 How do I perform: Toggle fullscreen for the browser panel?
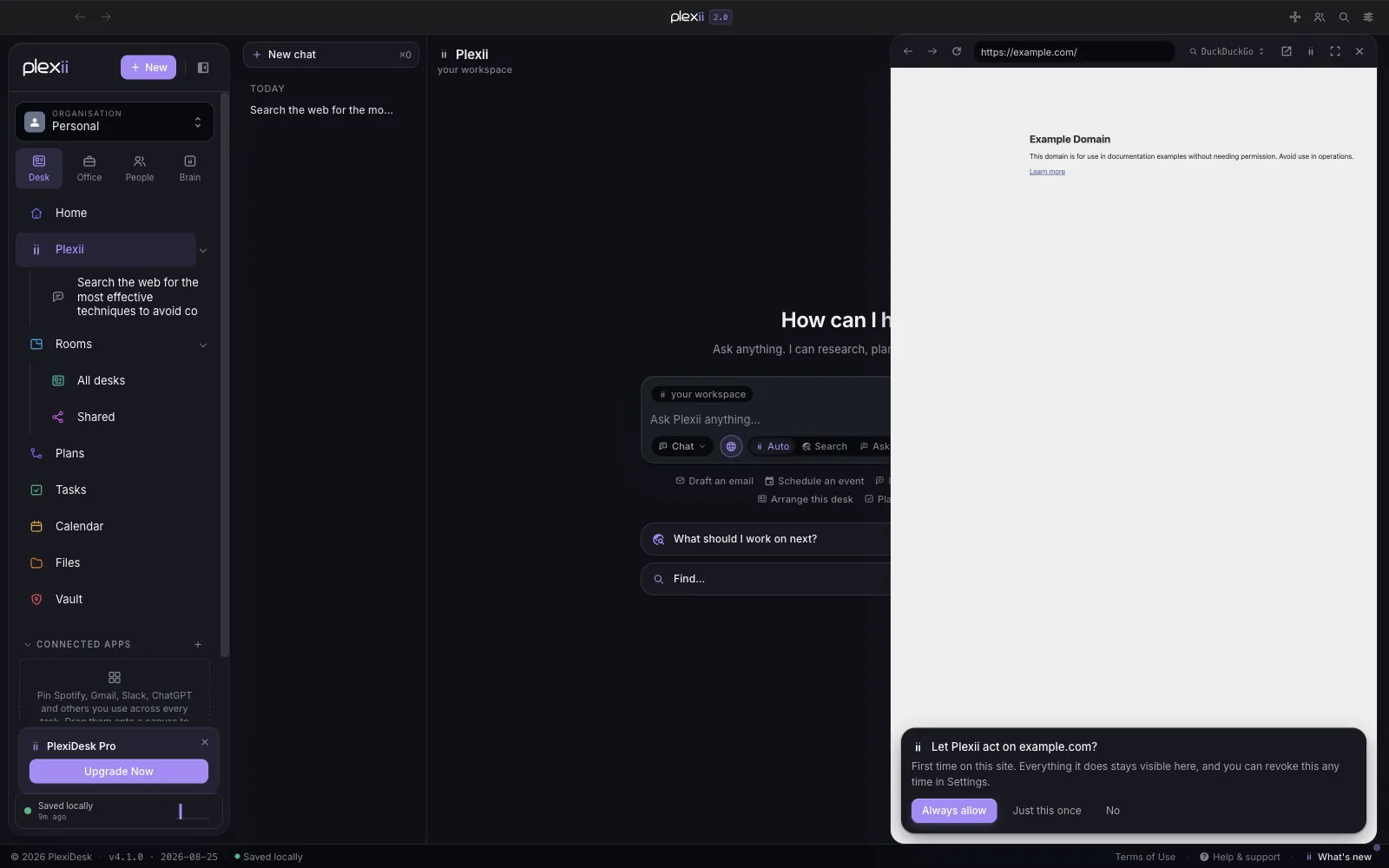(x=1335, y=52)
